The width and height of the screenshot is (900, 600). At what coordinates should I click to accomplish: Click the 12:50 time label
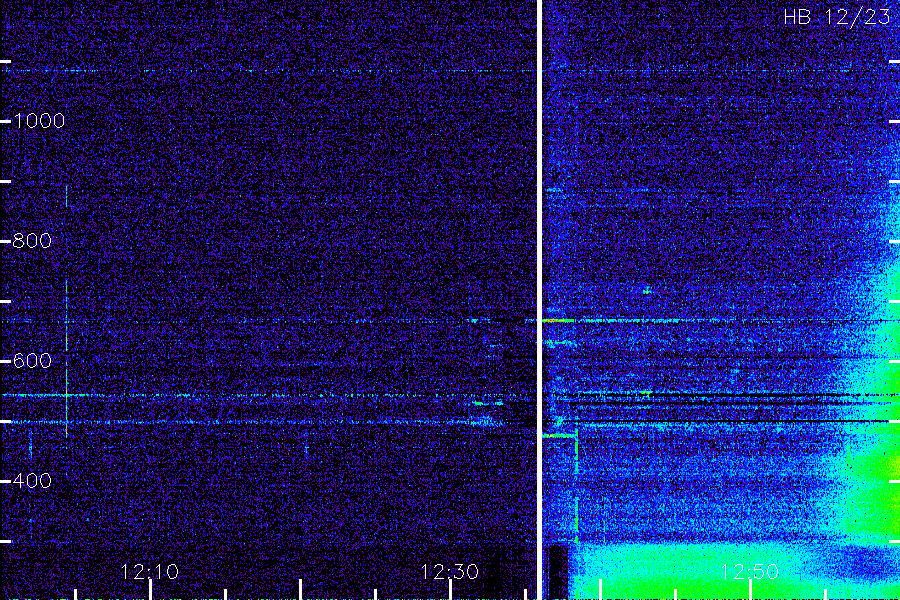pyautogui.click(x=750, y=572)
